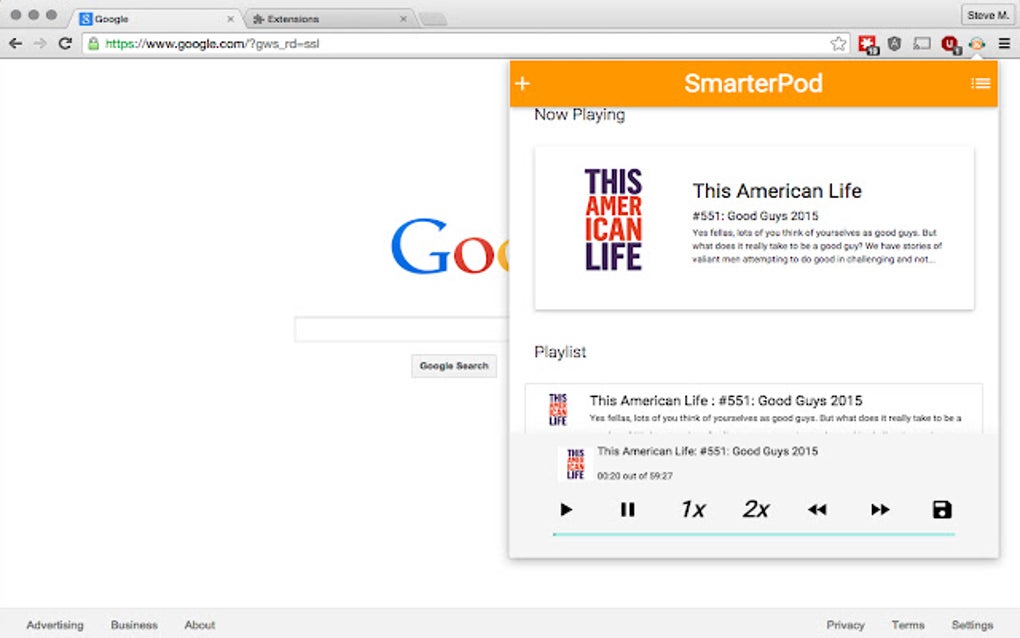Select playlist item #551: Good Guys 2015
Image resolution: width=1020 pixels, height=638 pixels.
754,408
